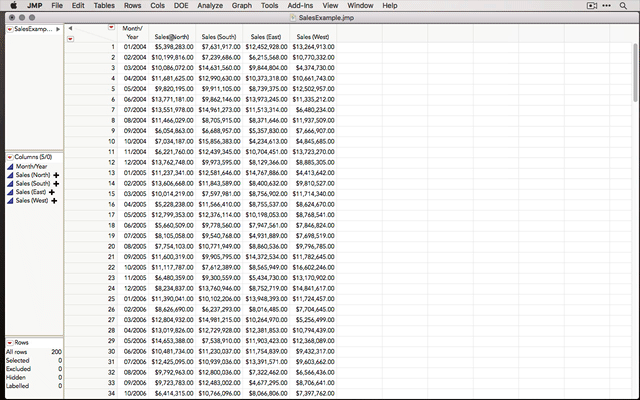Open the JMP application menu
This screenshot has width=640, height=400.
(x=35, y=6)
